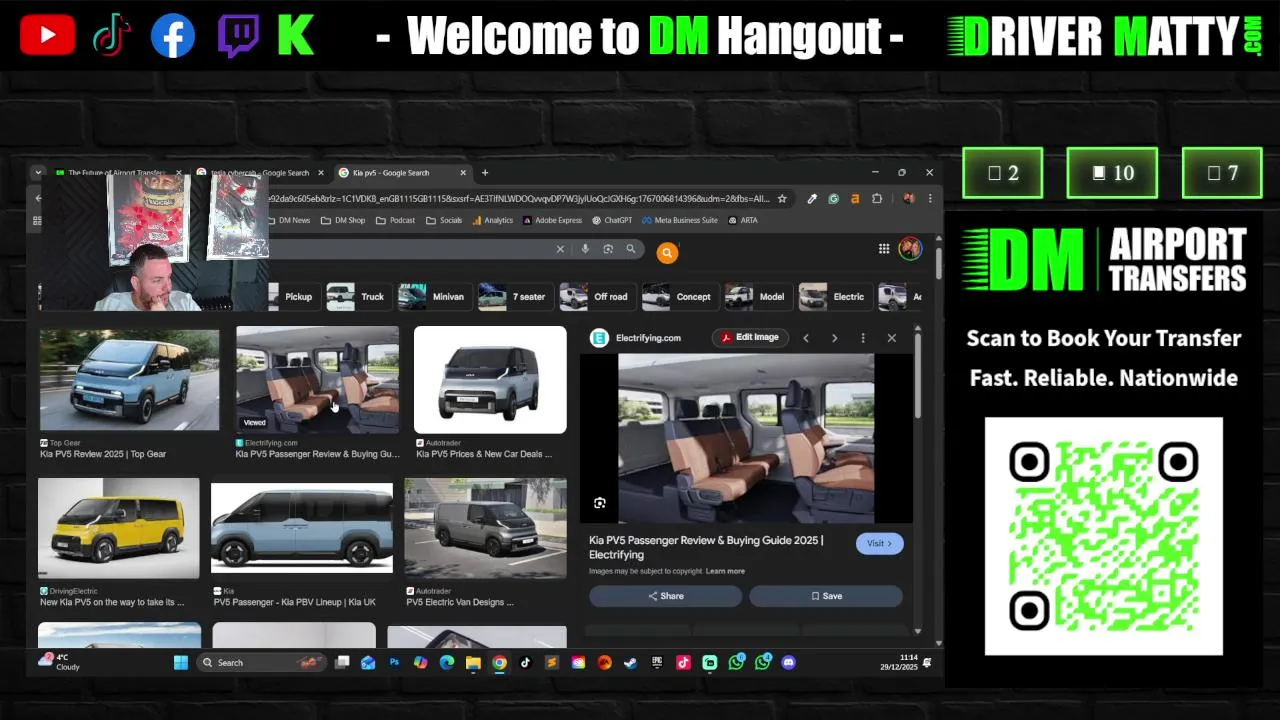1280x720 pixels.
Task: Open File Explorer from taskbar
Action: (x=473, y=662)
